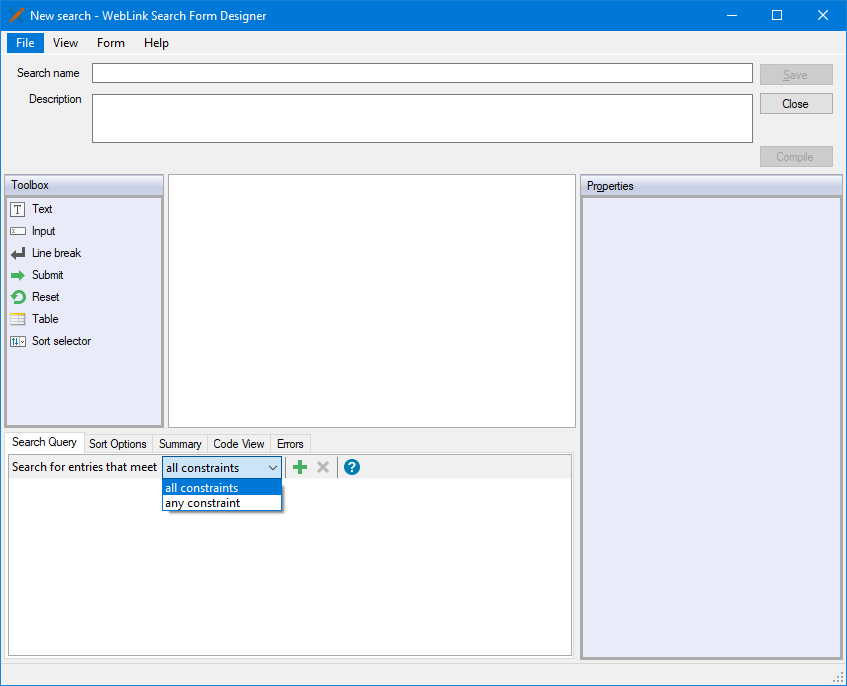Click the 'Search name' label
The width and height of the screenshot is (847, 686).
[x=48, y=73]
